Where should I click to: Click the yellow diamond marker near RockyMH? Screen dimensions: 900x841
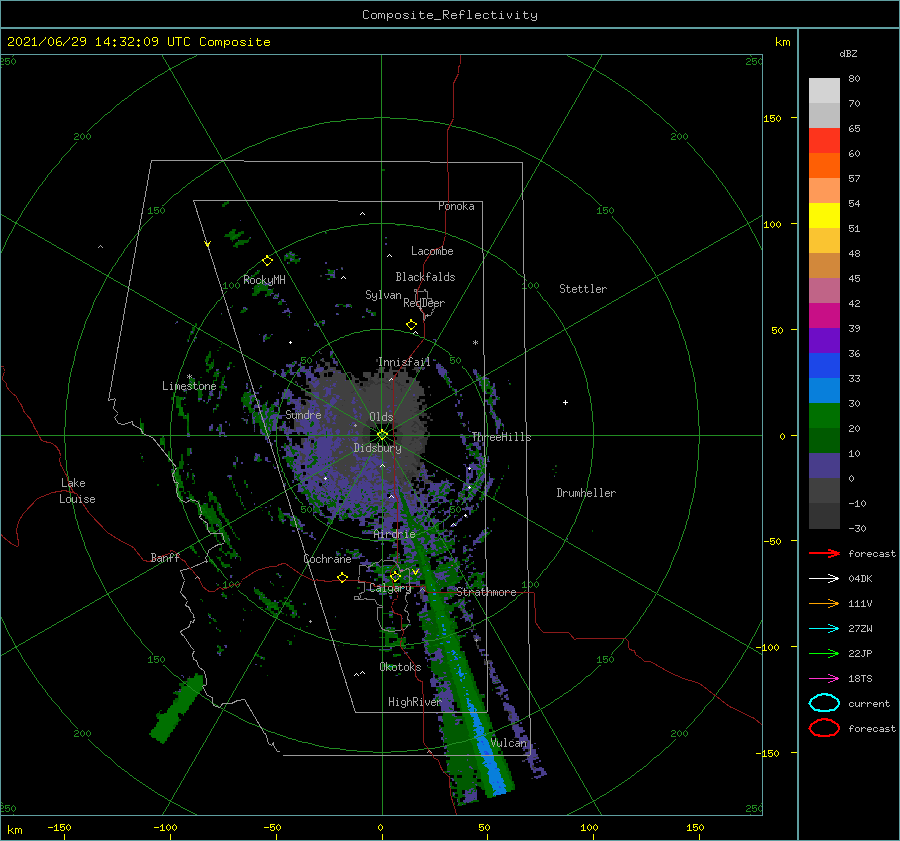(267, 261)
